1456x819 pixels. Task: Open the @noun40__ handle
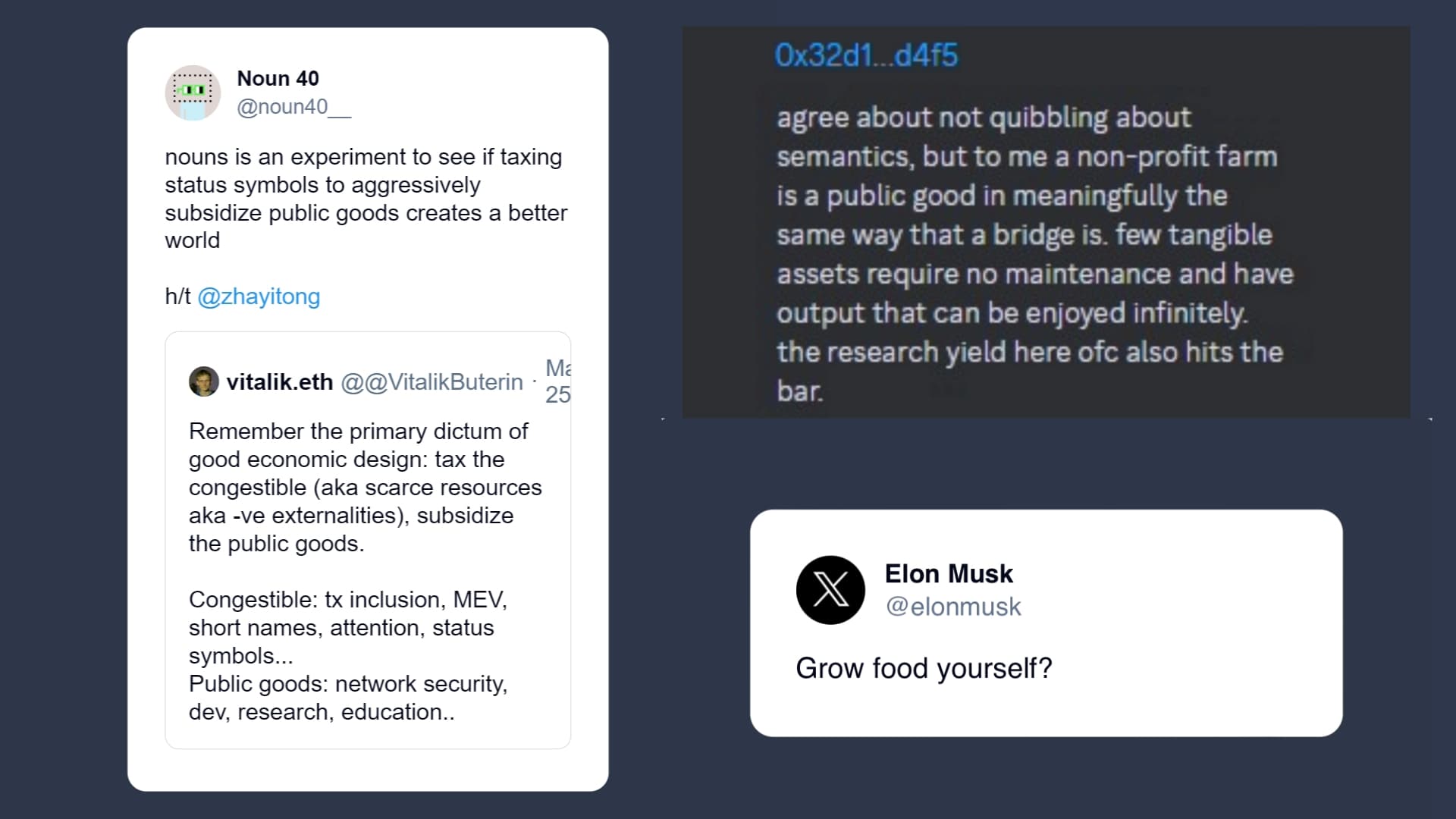tap(293, 107)
